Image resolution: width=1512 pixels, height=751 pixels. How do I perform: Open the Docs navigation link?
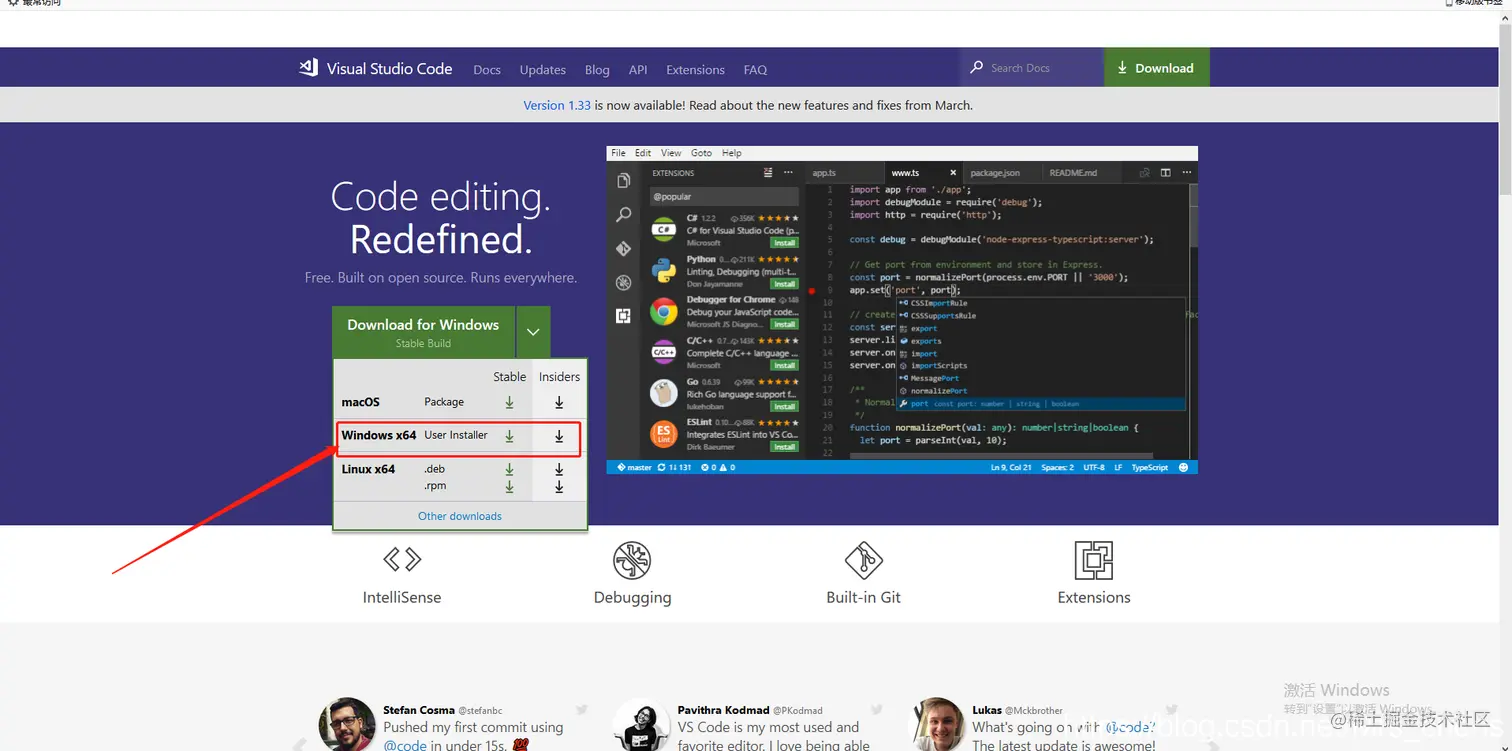point(487,70)
